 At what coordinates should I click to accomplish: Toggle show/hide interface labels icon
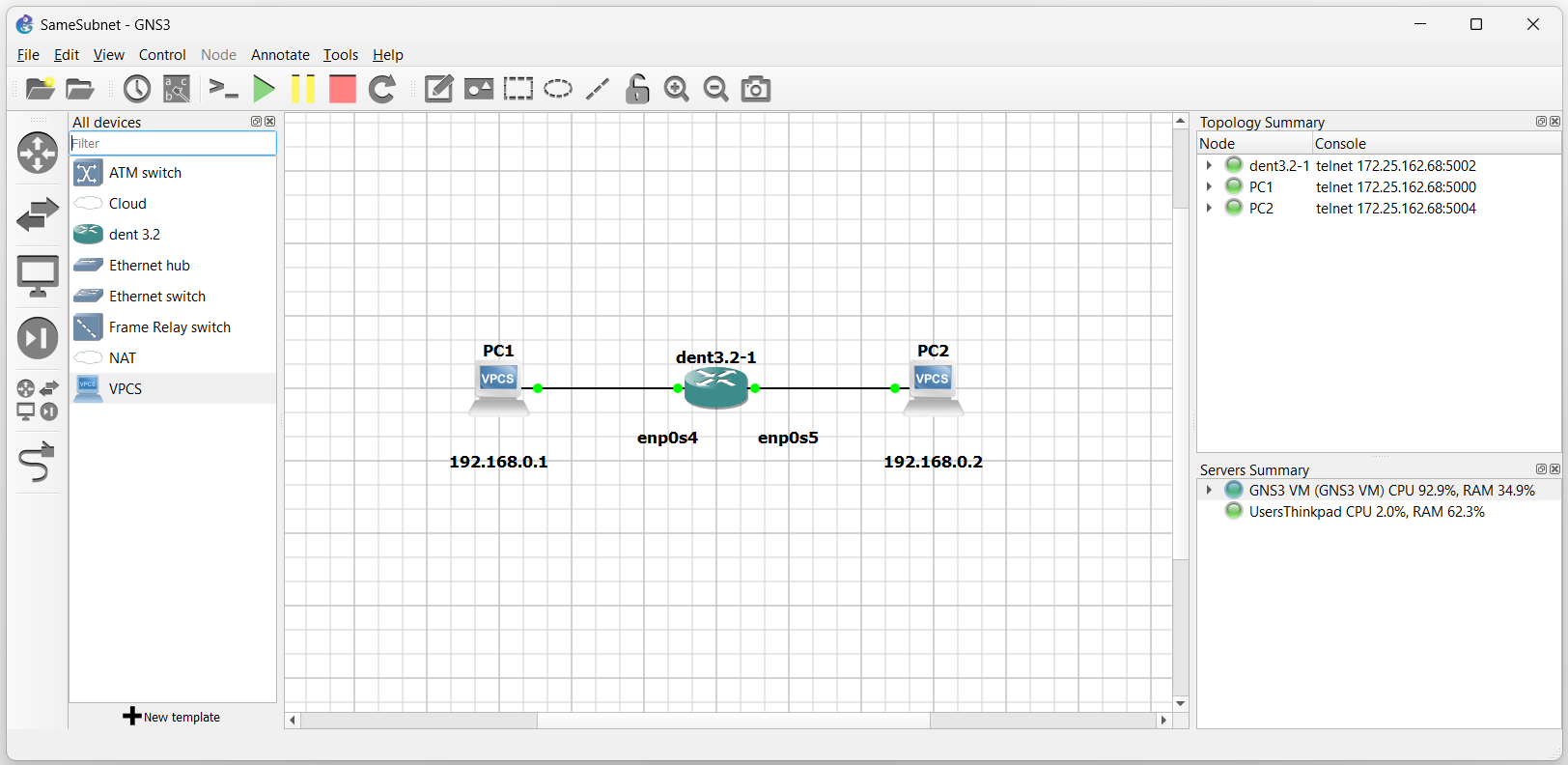click(177, 89)
